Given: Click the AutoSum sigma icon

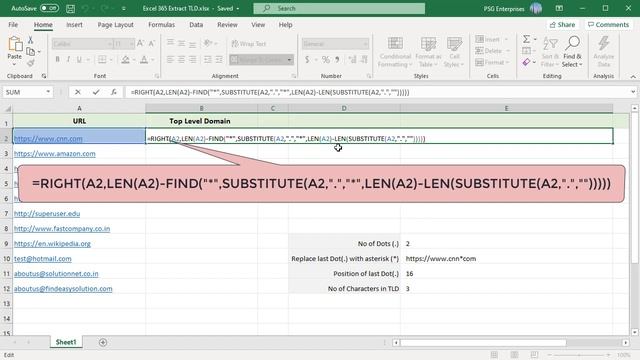Looking at the screenshot, I should (527, 39).
